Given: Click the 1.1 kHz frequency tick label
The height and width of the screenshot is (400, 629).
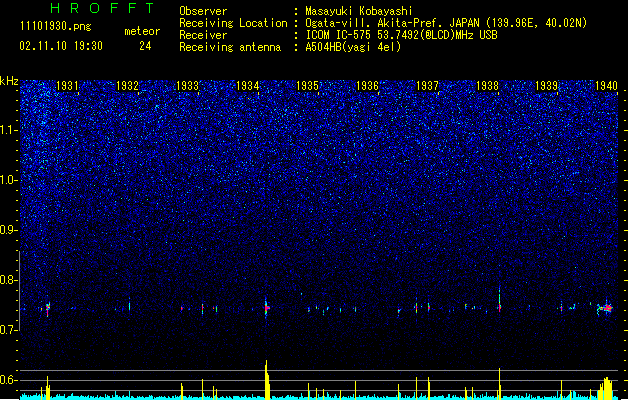Looking at the screenshot, I should (9, 130).
